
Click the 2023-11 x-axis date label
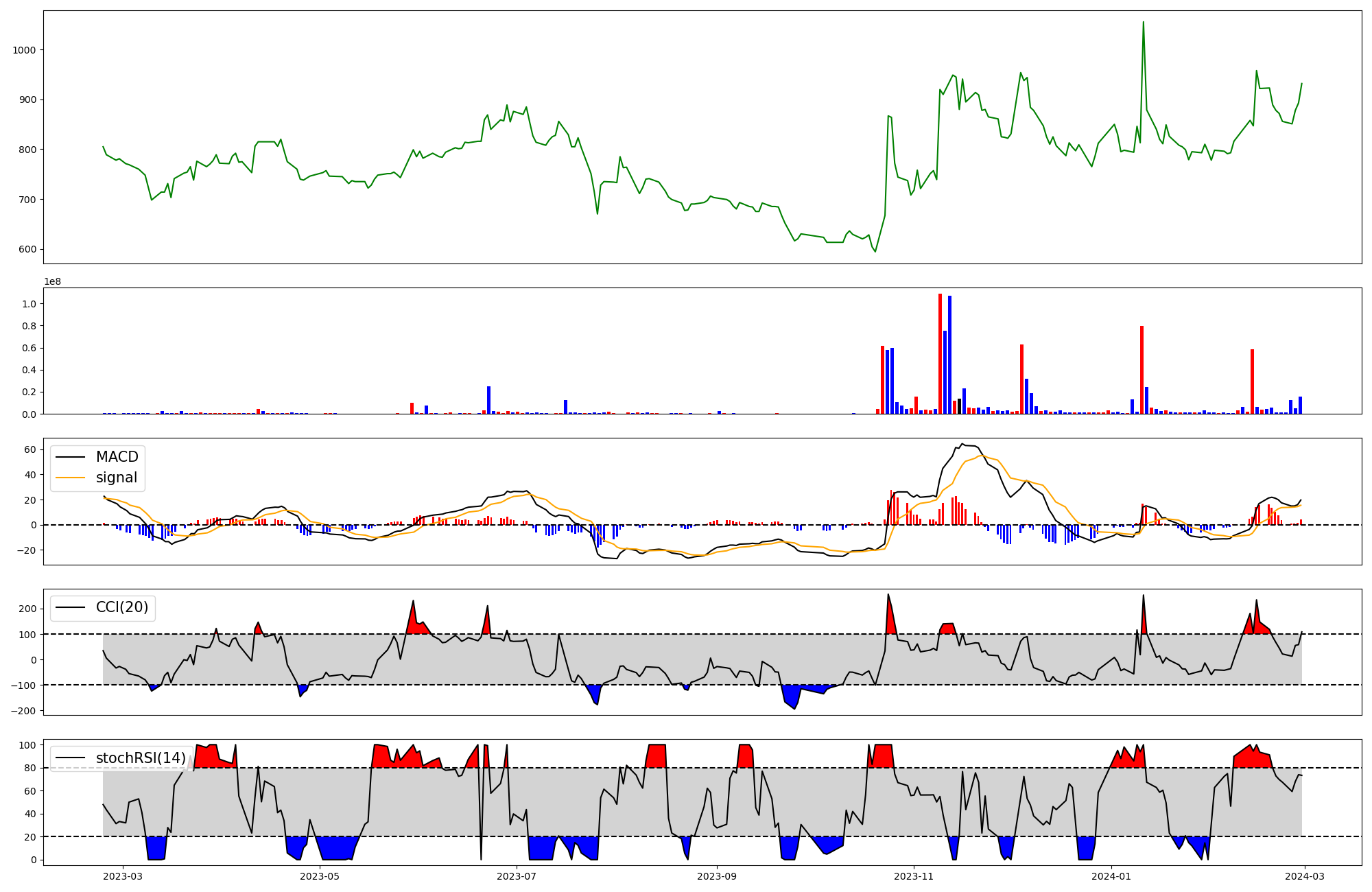914,876
